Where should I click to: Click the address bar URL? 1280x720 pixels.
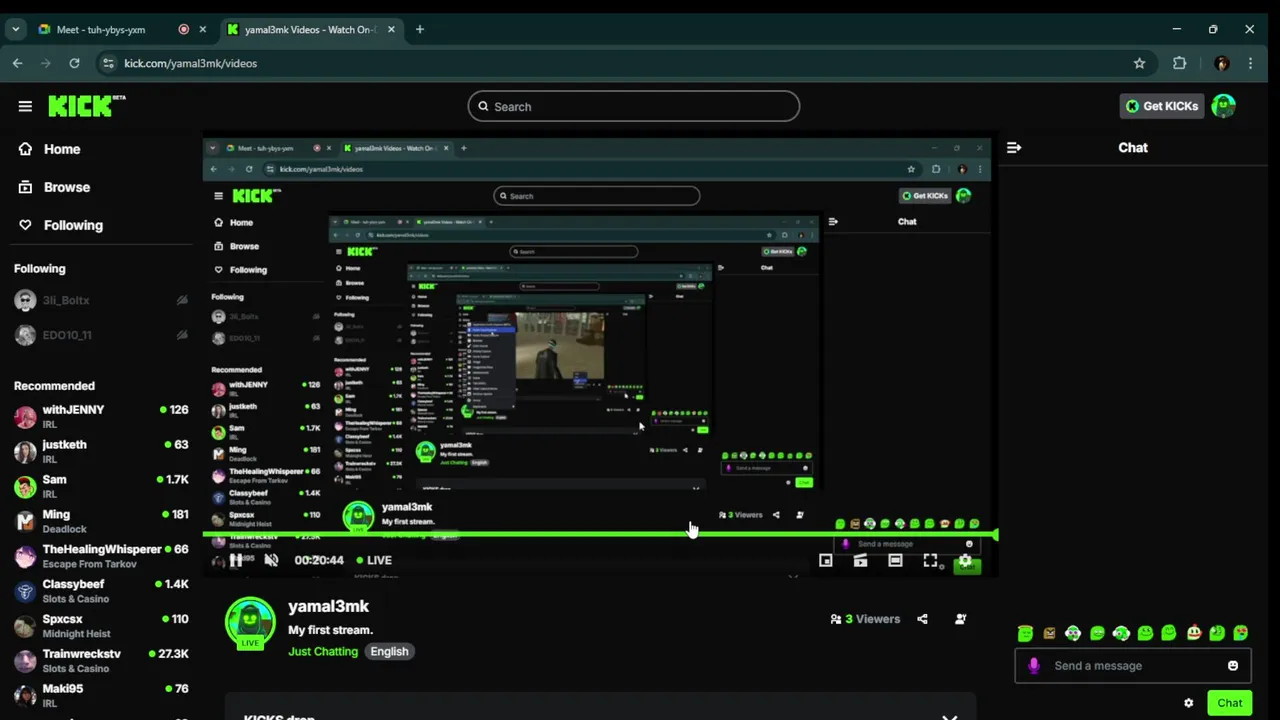click(x=190, y=63)
